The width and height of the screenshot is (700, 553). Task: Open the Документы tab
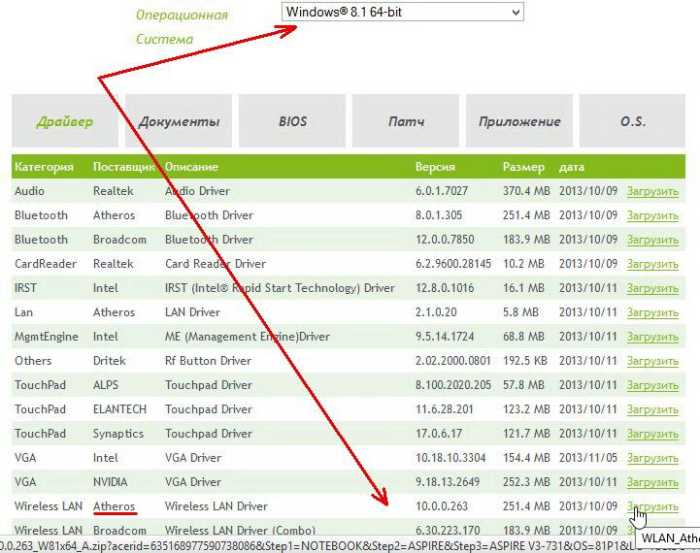(x=179, y=122)
